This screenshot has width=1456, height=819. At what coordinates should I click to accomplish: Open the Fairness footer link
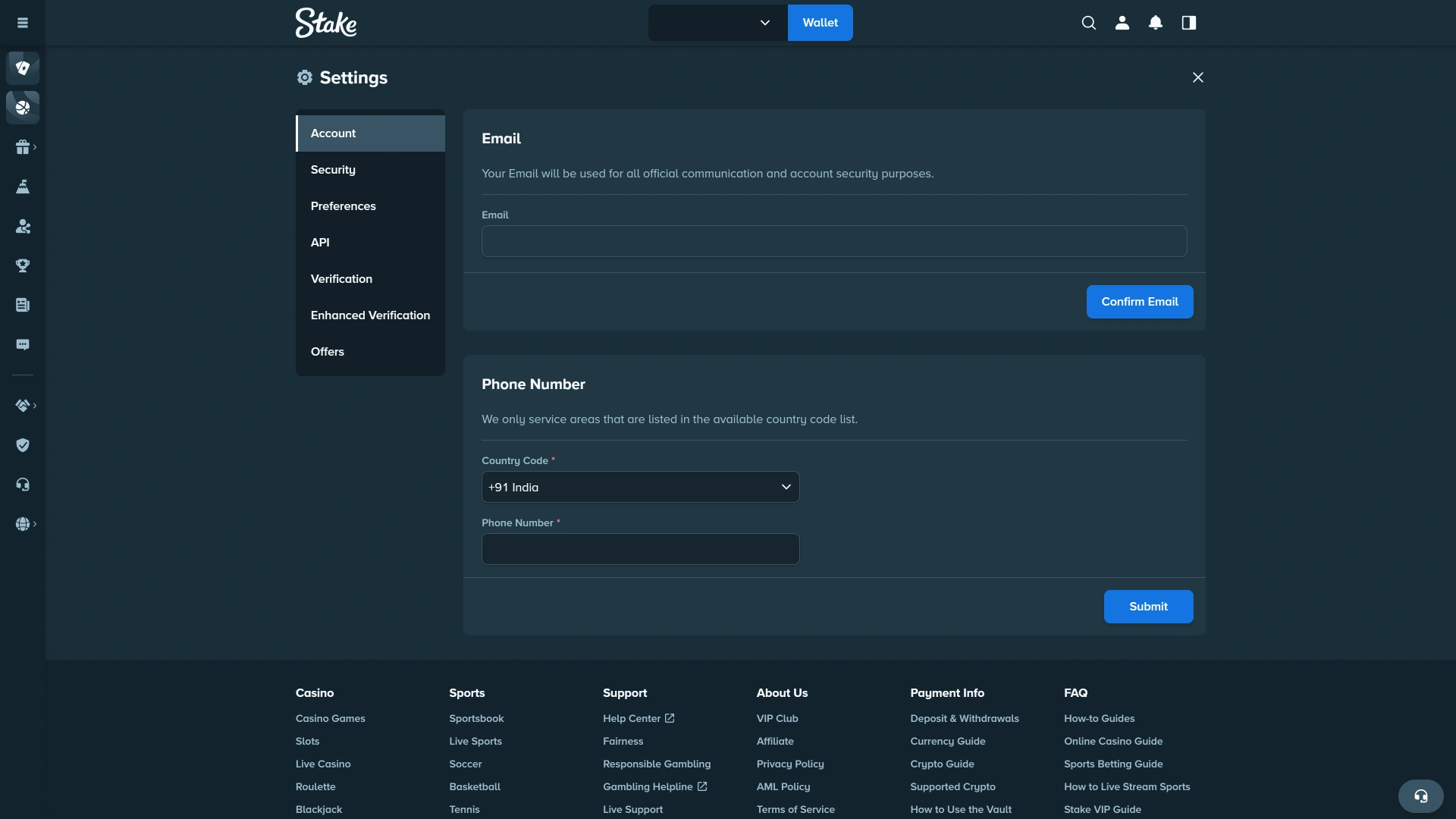pos(623,741)
